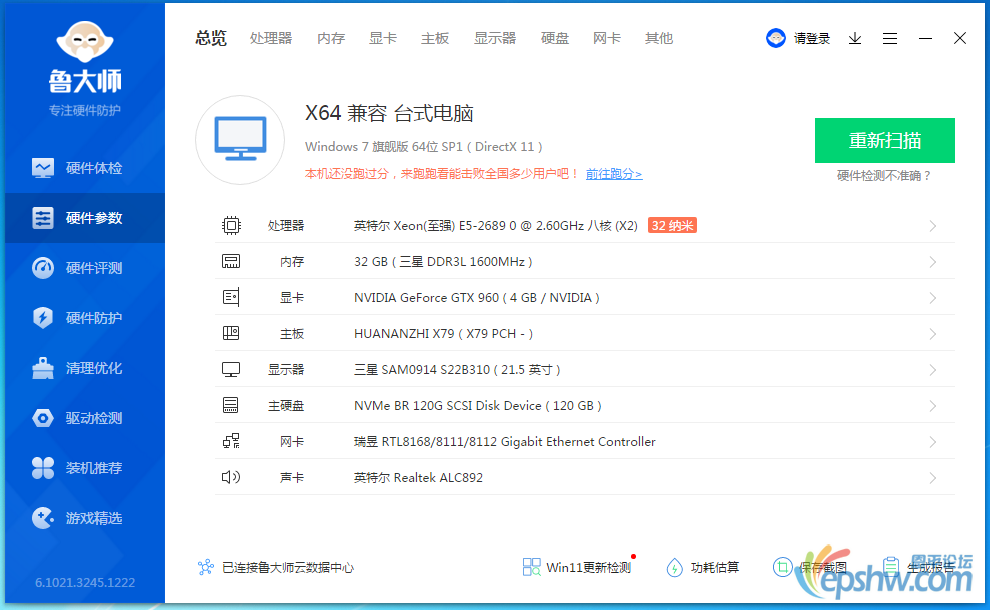Expand the 声卡 Realtek ALC892 row chevron
990x610 pixels.
click(x=933, y=478)
